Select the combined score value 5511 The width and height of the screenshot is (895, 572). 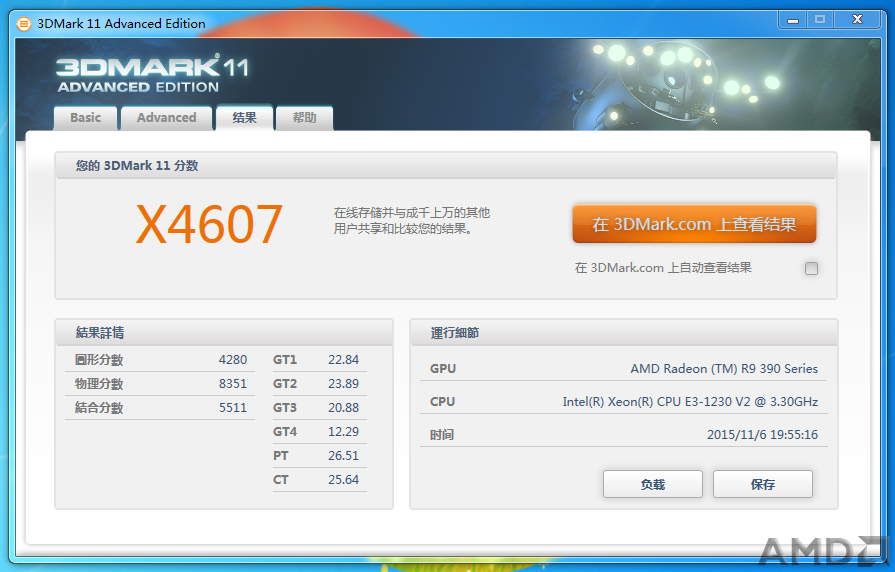click(x=233, y=408)
